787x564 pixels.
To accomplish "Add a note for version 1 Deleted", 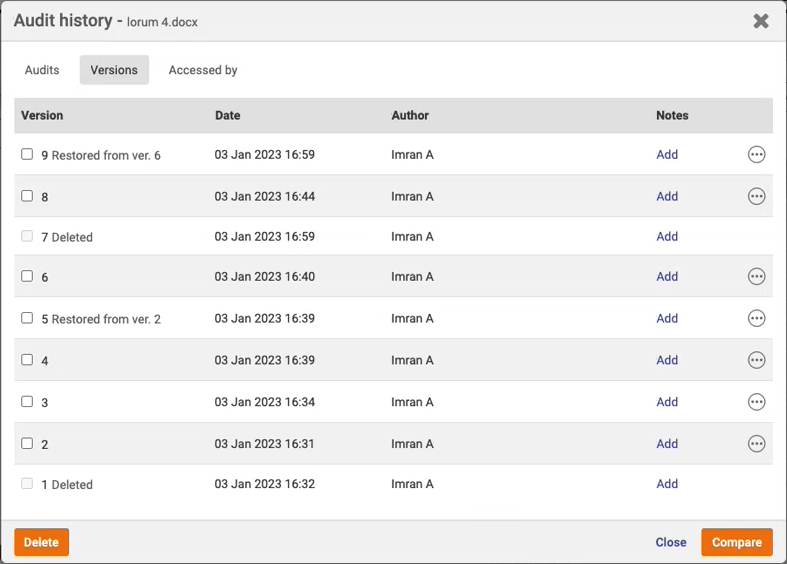I will 667,484.
